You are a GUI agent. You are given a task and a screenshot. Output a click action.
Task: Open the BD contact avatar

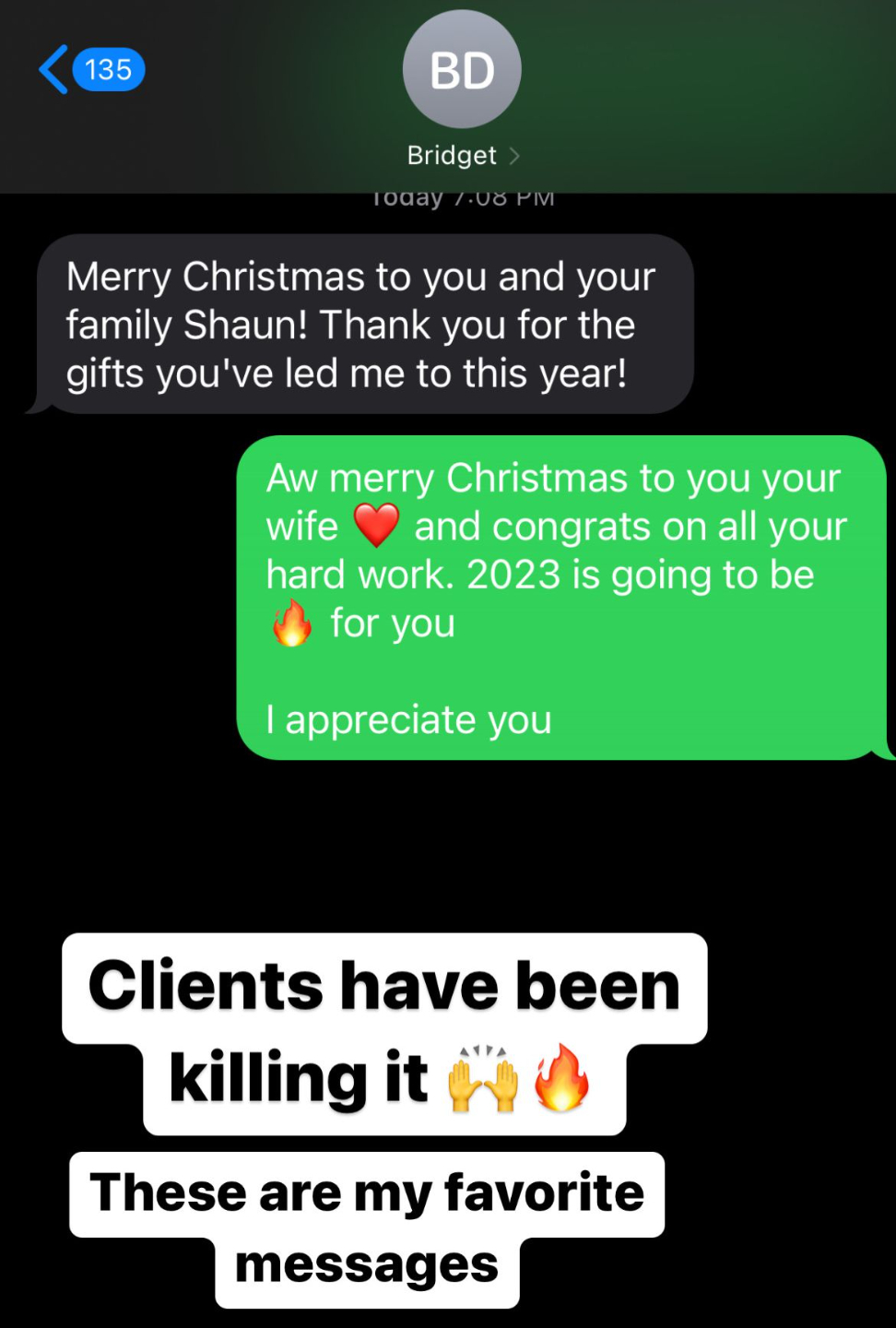pos(462,69)
